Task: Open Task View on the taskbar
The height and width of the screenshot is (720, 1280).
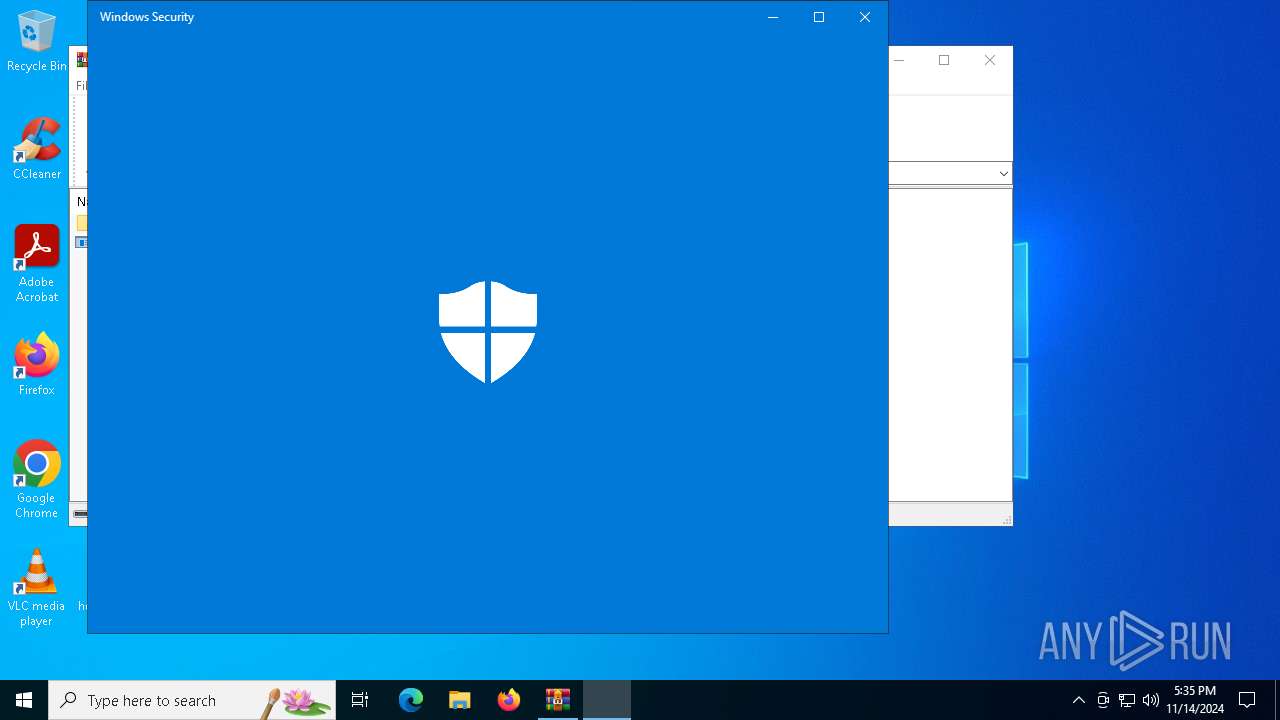Action: (x=360, y=700)
